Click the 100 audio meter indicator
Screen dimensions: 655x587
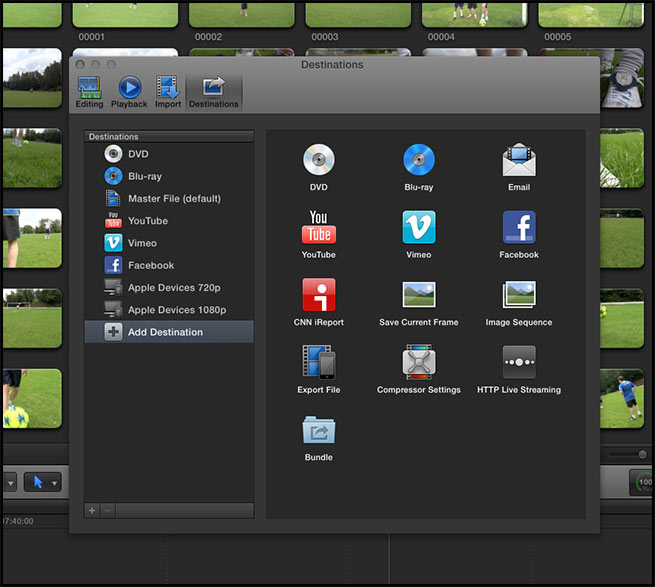click(x=642, y=483)
